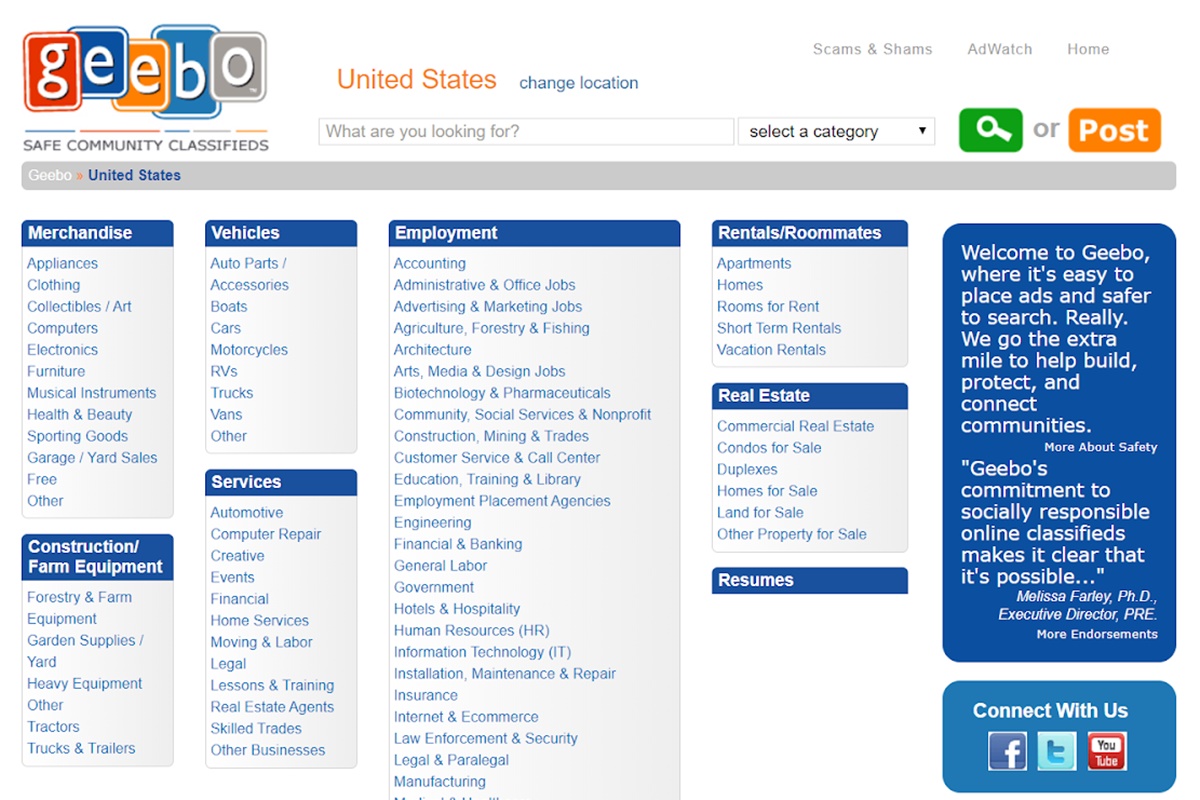Image resolution: width=1200 pixels, height=800 pixels.
Task: Open the Motorcycles vehicles category
Action: (x=249, y=350)
